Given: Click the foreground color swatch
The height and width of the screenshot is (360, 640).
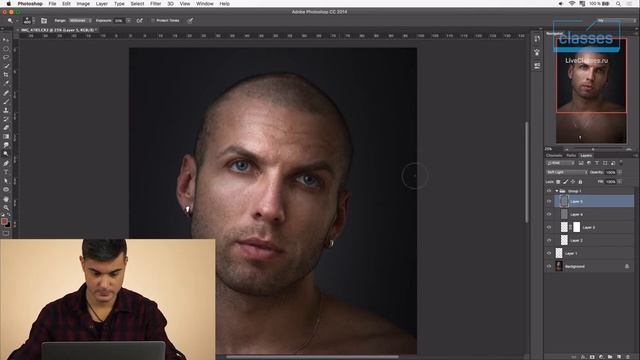Looking at the screenshot, I should pyautogui.click(x=4, y=221).
